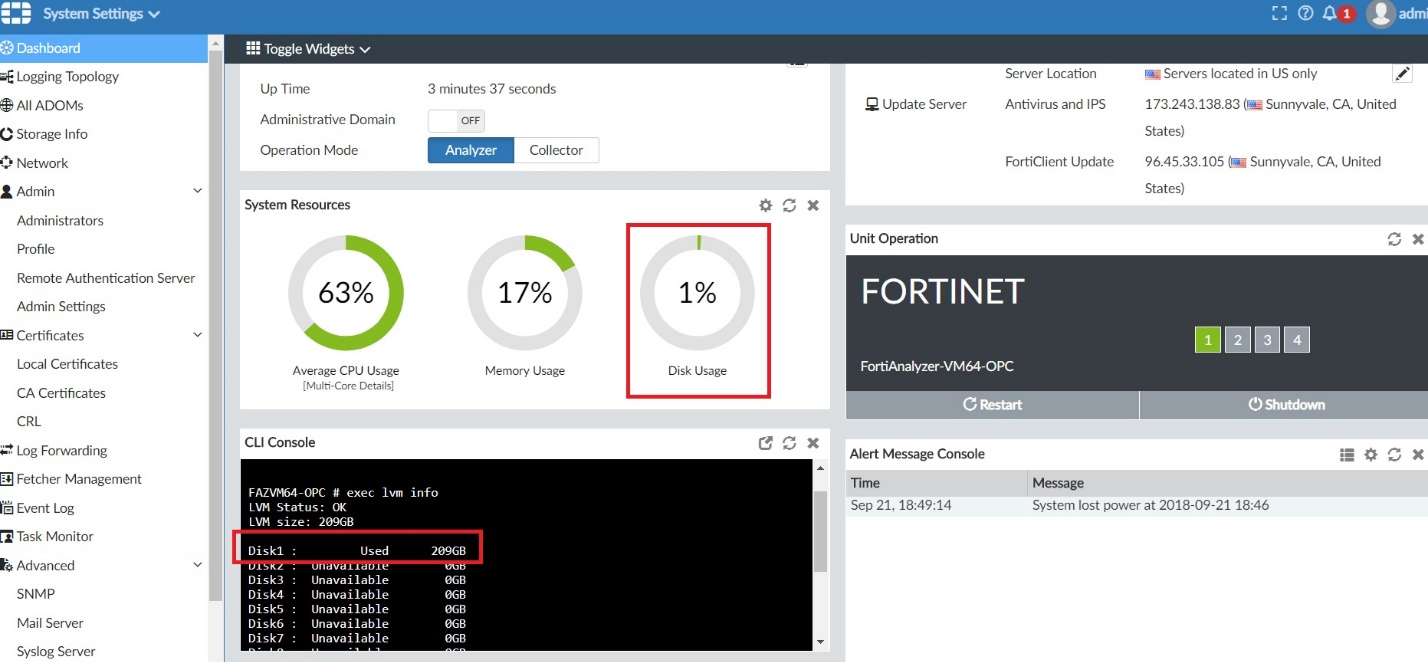Refresh the System Resources widget
The image size is (1428, 662).
789,205
